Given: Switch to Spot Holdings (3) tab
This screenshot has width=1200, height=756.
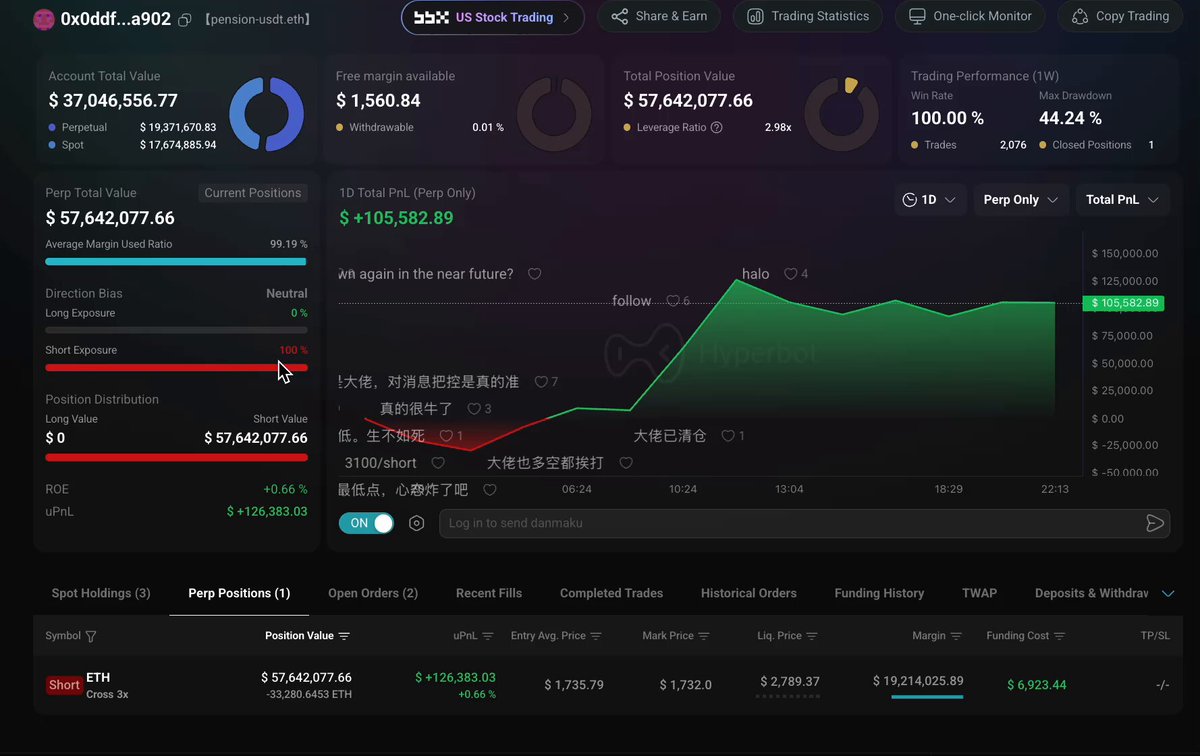Looking at the screenshot, I should pyautogui.click(x=101, y=593).
